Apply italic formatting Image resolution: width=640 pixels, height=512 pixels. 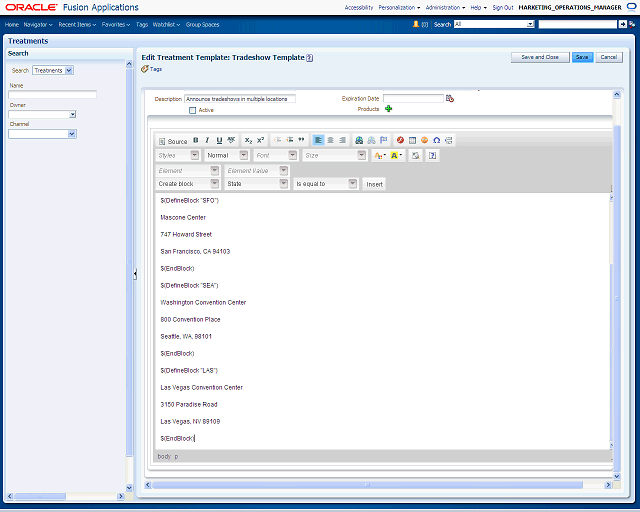click(207, 140)
